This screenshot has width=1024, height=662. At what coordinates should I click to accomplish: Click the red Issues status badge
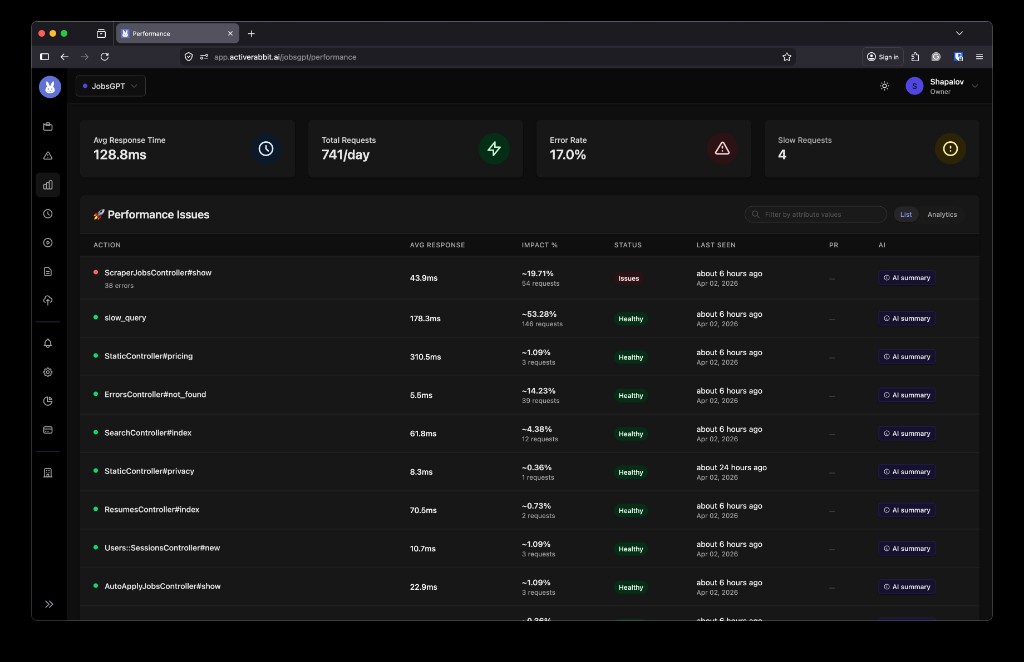(629, 278)
